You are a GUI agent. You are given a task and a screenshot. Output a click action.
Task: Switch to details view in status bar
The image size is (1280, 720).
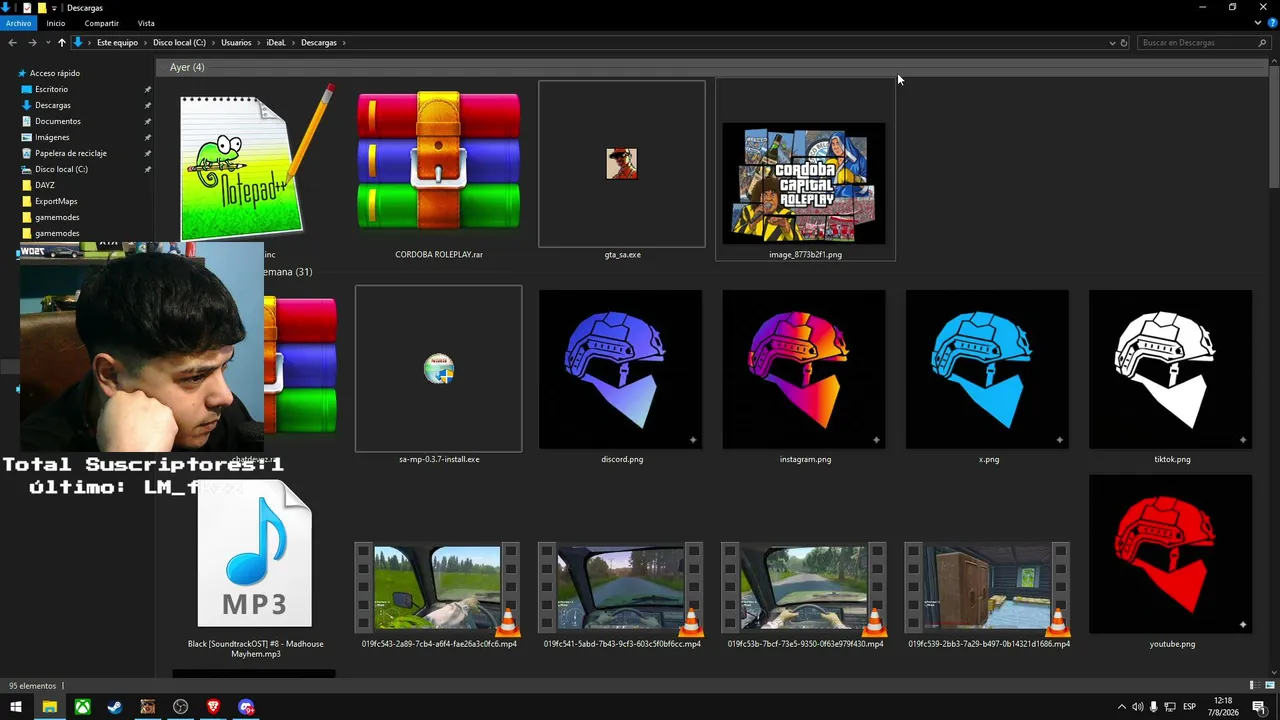pos(1253,686)
